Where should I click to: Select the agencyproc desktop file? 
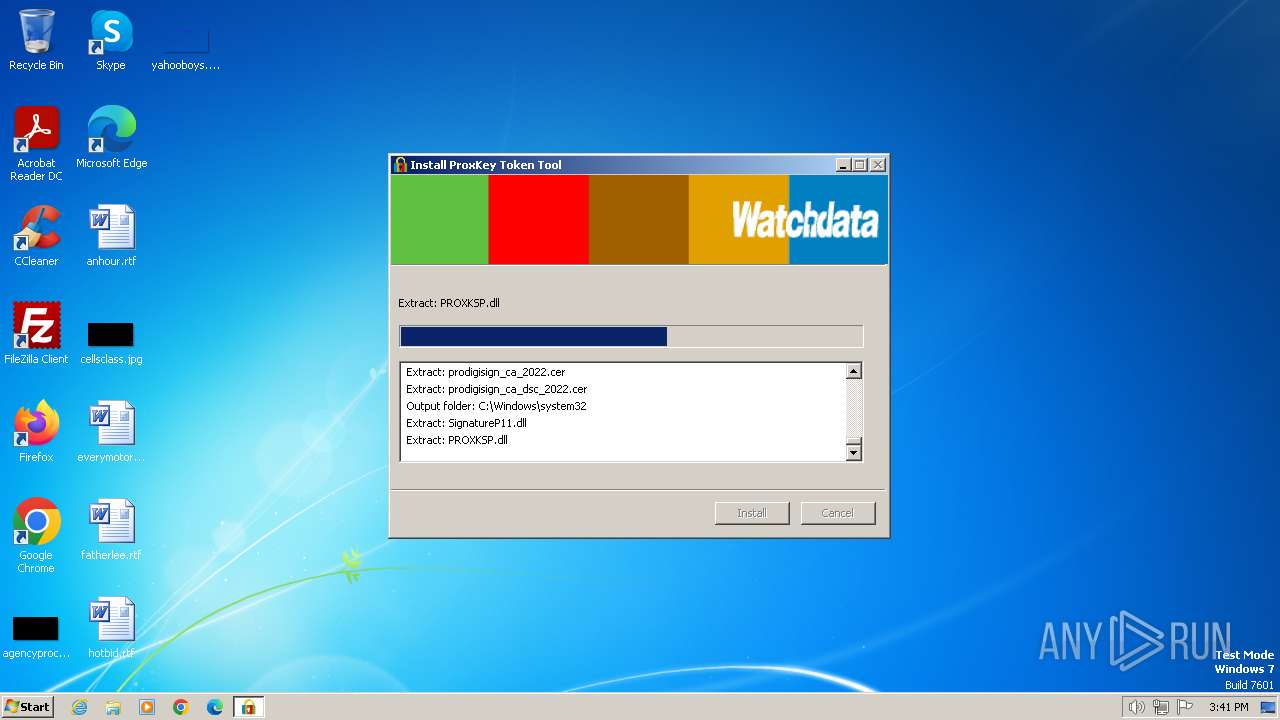click(x=36, y=636)
